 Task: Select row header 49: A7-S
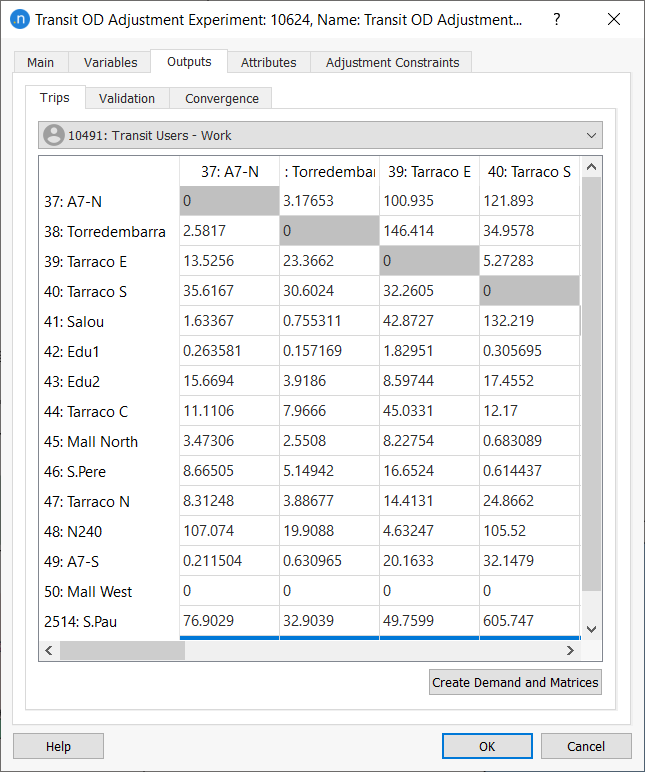click(109, 562)
